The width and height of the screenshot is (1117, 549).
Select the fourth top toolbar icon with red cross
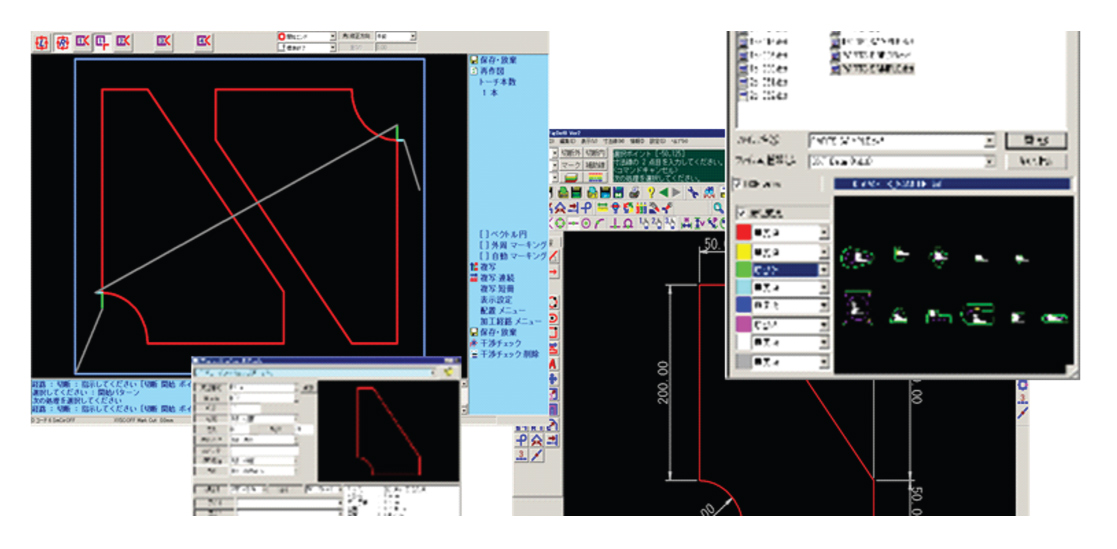(102, 41)
